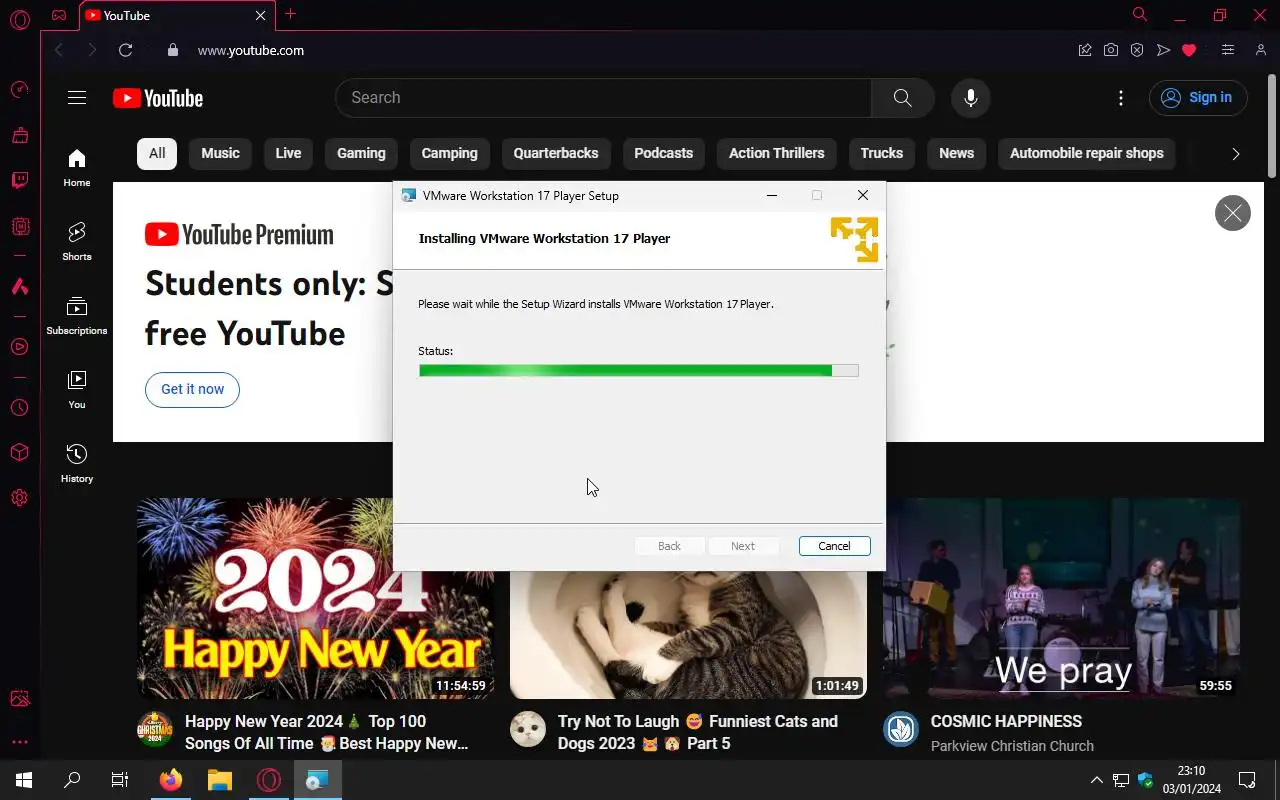1280x800 pixels.
Task: Open the Opera sidebar speed dial gauge
Action: pos(19,90)
